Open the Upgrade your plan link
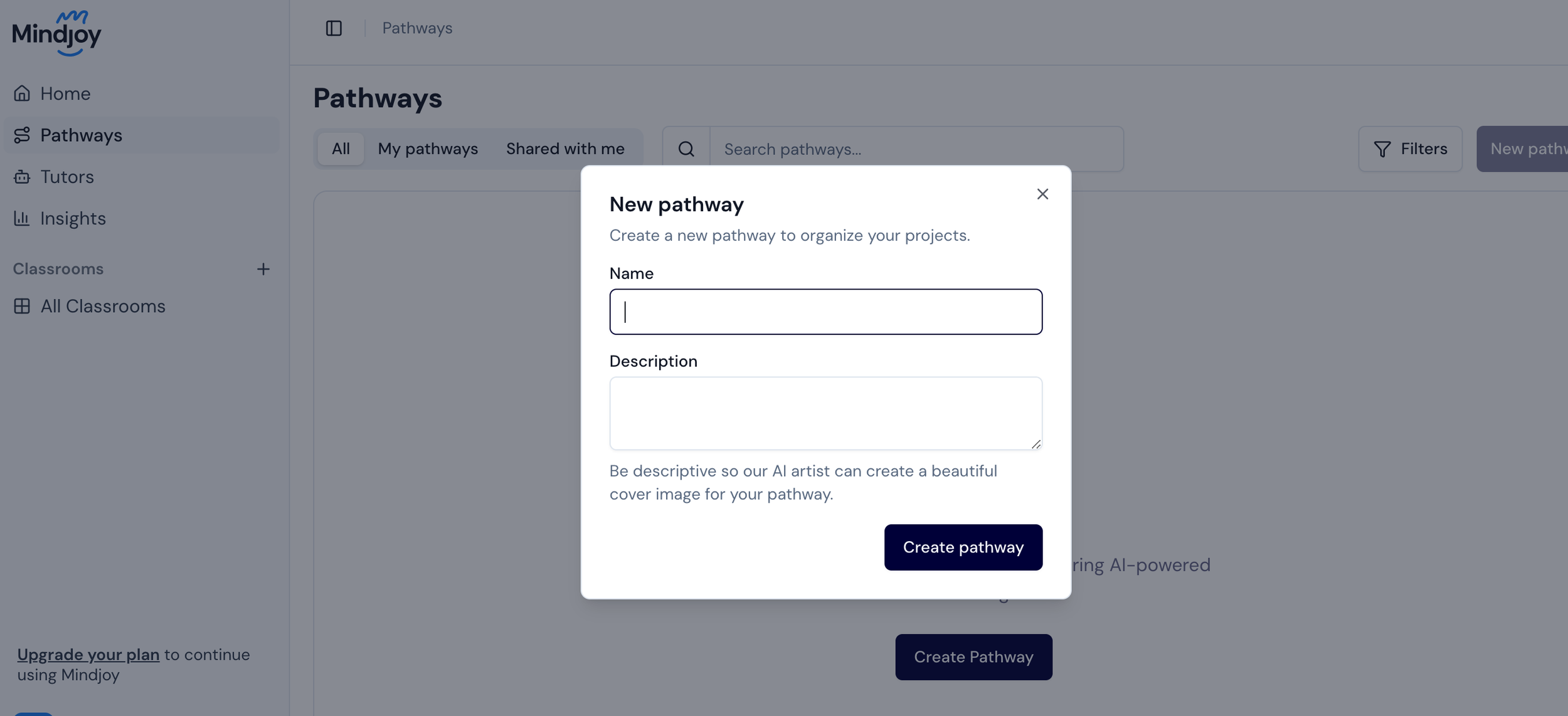Image resolution: width=1568 pixels, height=716 pixels. pos(88,655)
